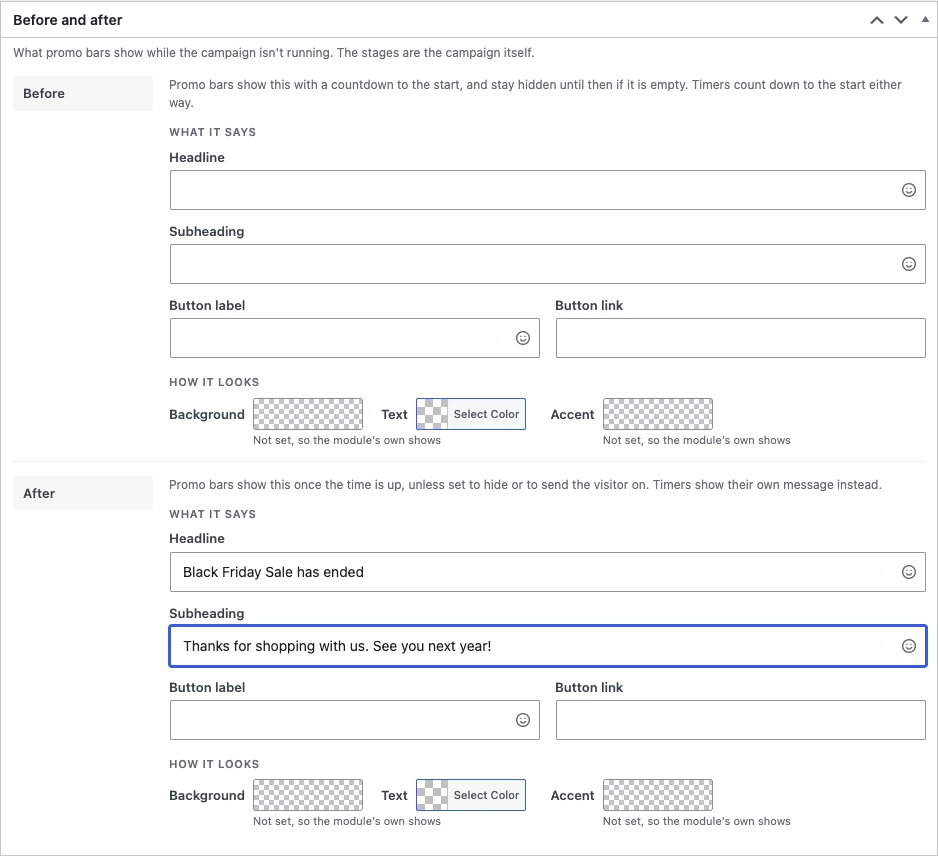Select the After section tab

click(83, 494)
